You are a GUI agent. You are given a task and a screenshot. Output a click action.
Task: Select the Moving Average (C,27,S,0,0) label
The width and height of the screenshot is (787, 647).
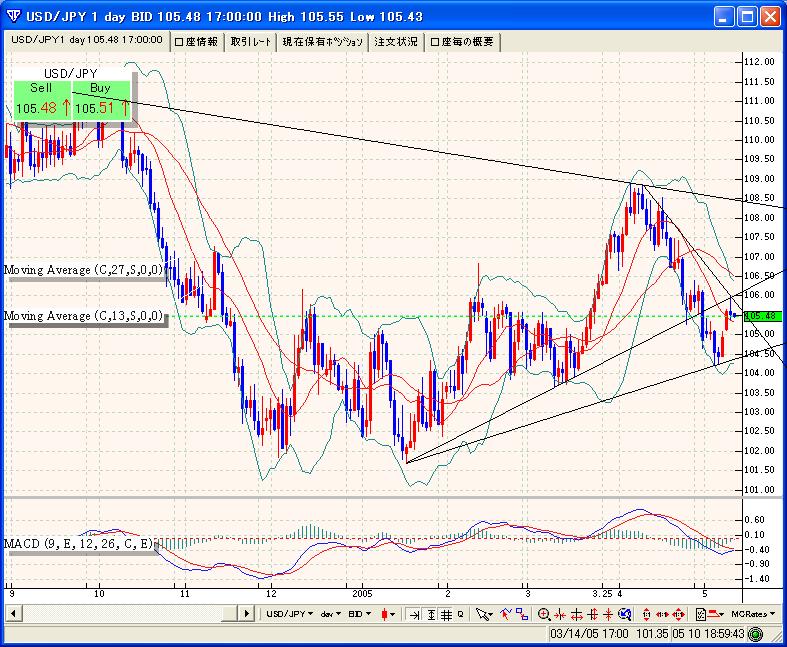tap(82, 270)
